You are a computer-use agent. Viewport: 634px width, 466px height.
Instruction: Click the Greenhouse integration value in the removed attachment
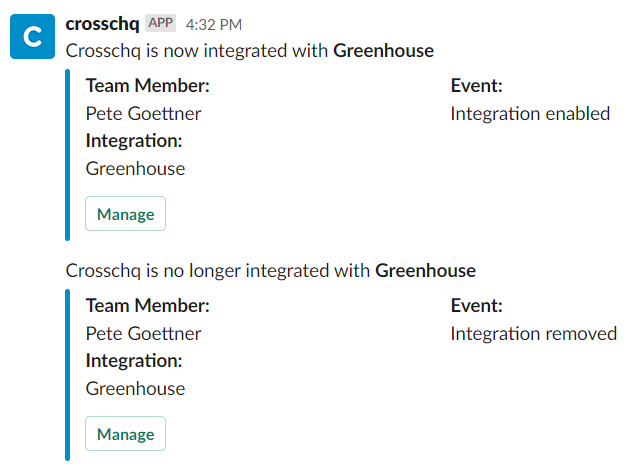pyautogui.click(x=135, y=389)
